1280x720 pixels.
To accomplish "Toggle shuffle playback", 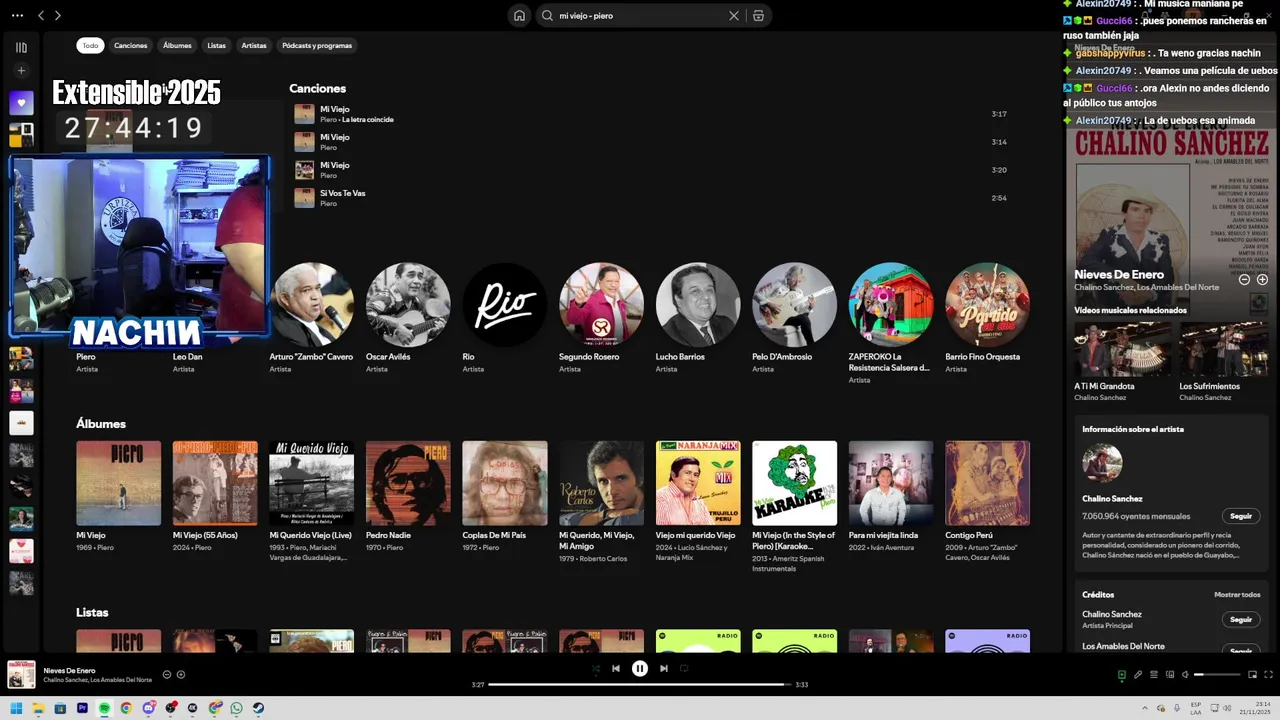I will pos(596,668).
